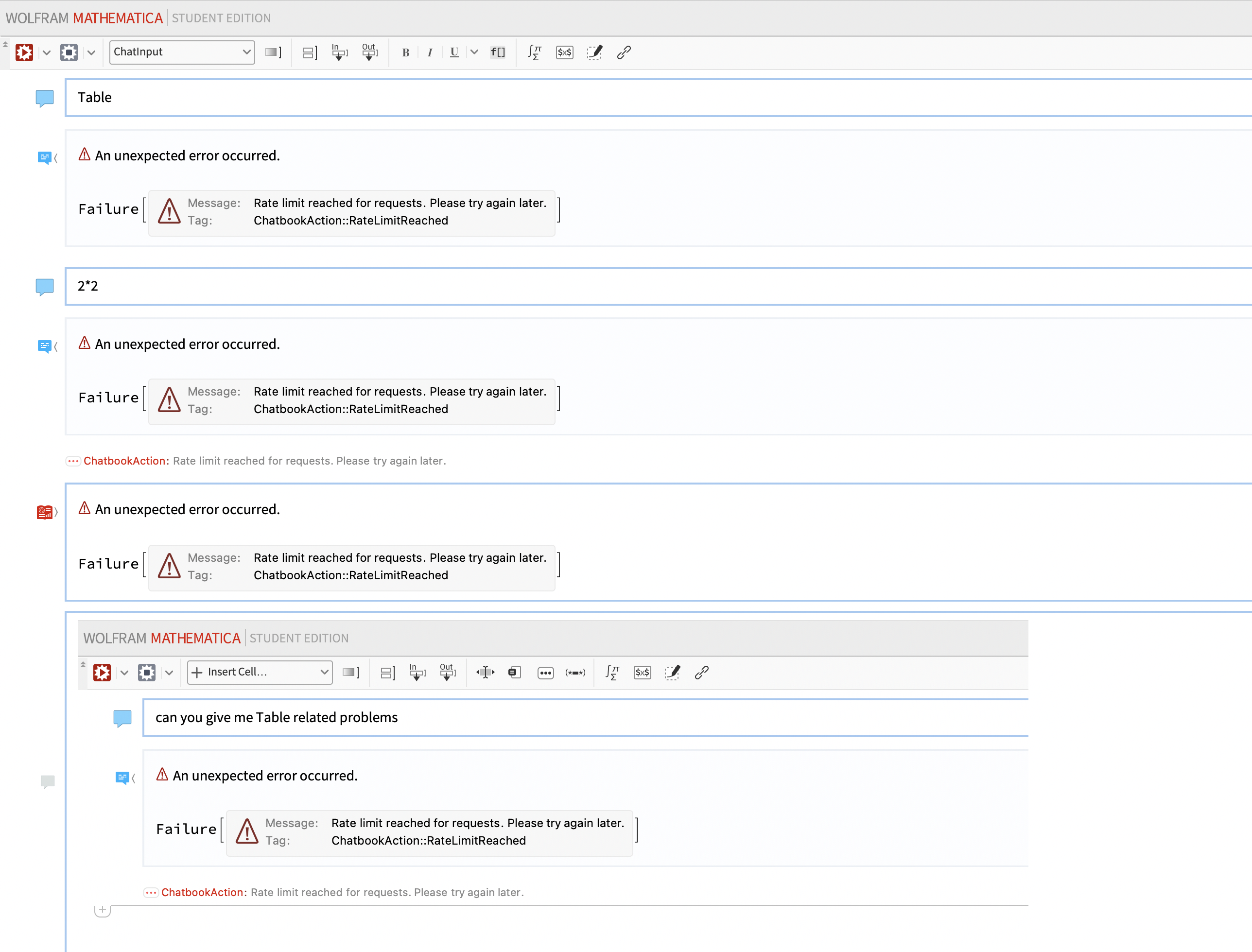Click the hyperlink icon in the top toolbar

[x=624, y=52]
